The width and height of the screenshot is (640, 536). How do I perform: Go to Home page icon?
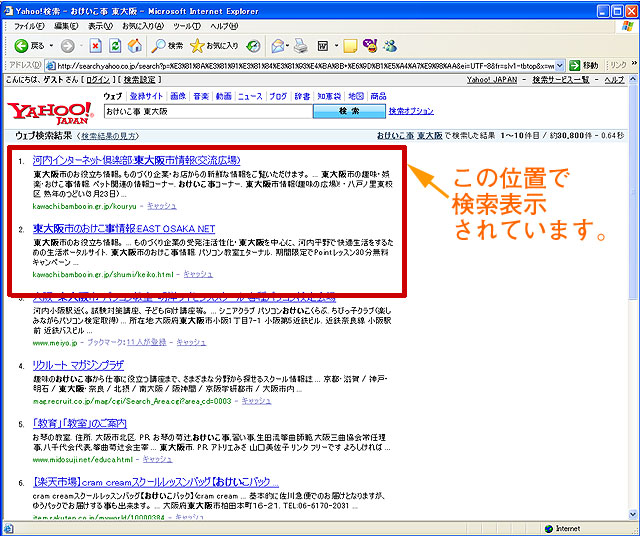tap(135, 46)
